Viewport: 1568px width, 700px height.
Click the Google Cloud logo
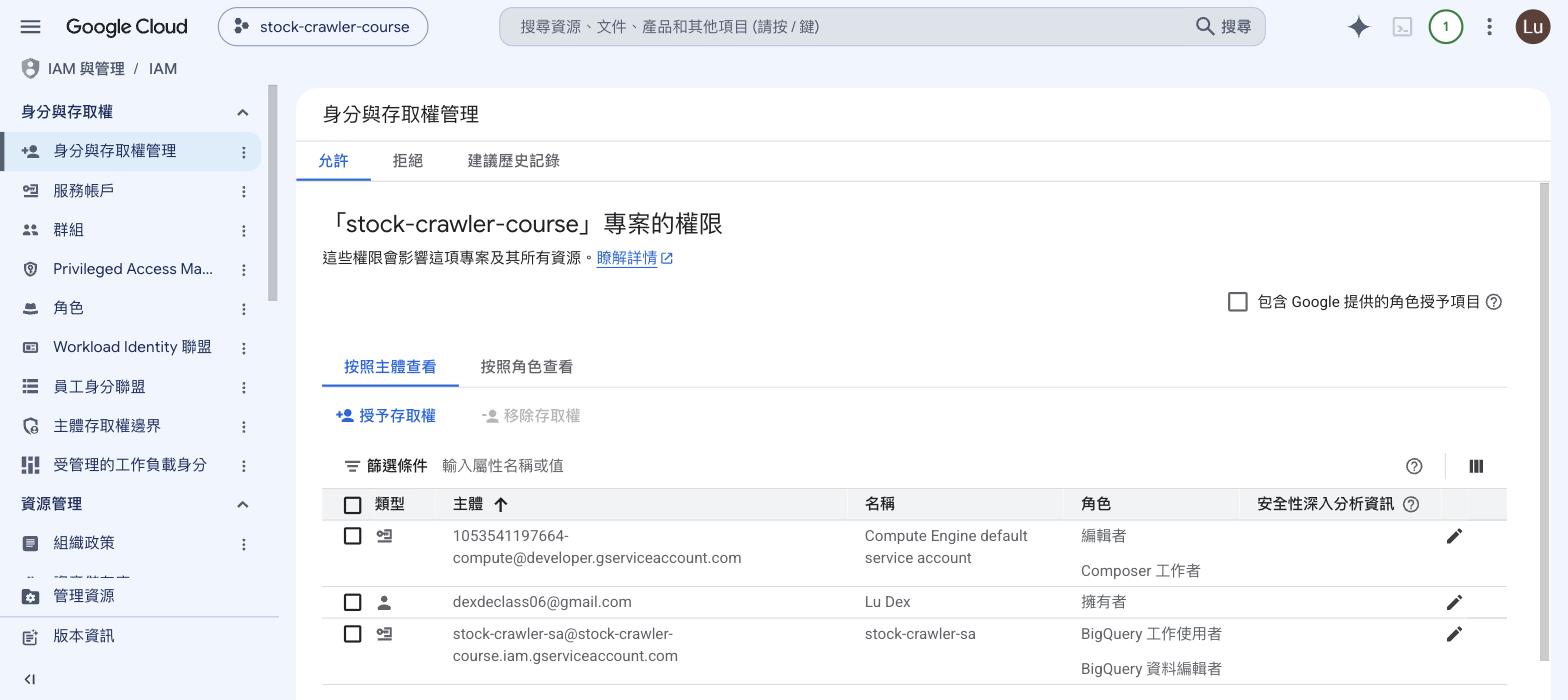127,27
